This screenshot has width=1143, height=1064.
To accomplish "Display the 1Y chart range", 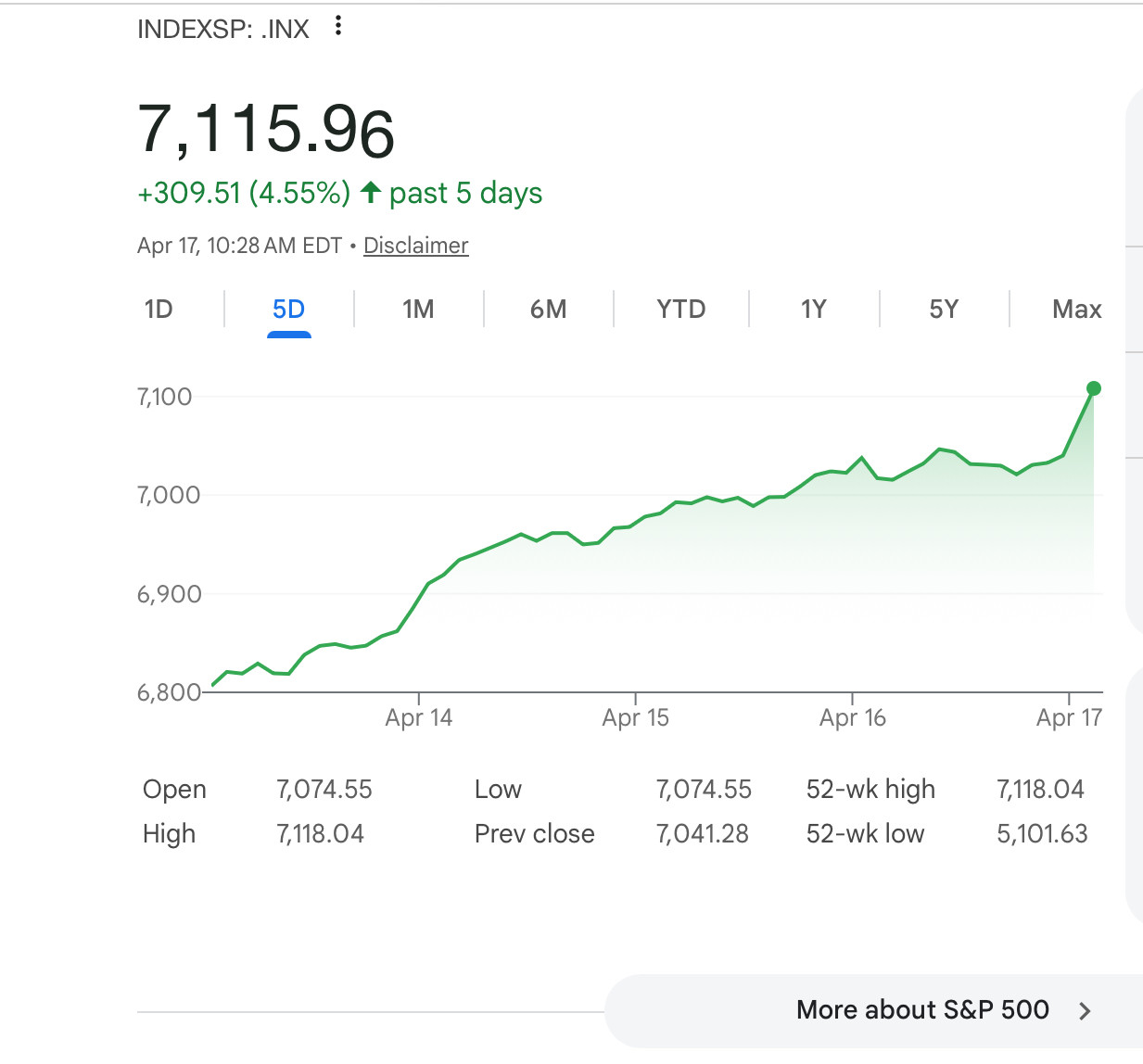I will point(813,309).
